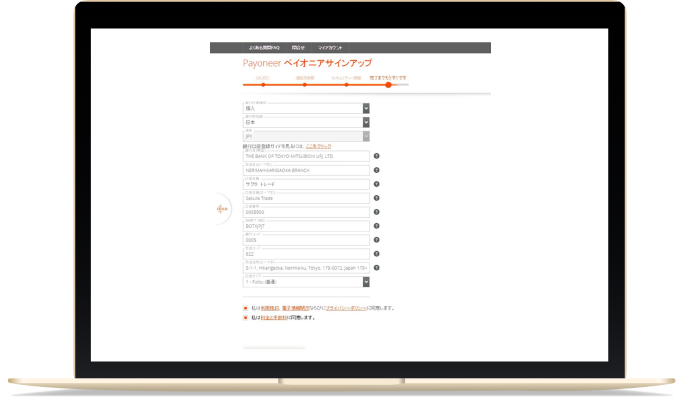Open the 料金と手数料 fees link

(x=274, y=318)
